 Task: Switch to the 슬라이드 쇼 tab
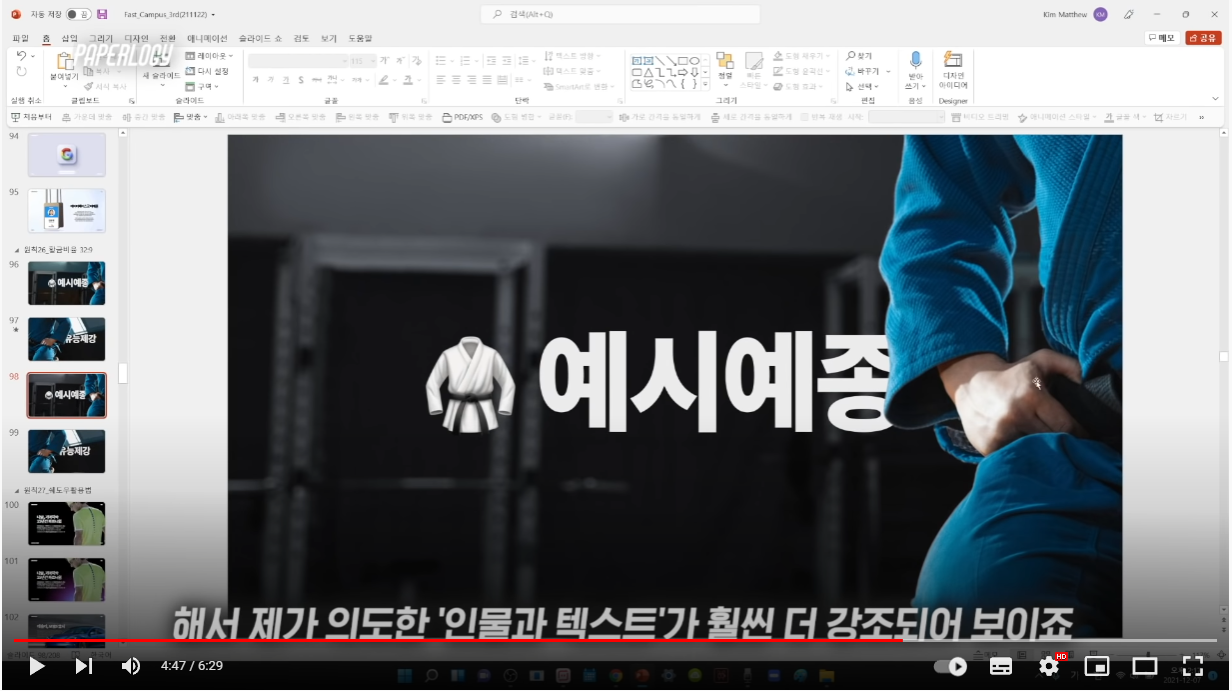260,38
